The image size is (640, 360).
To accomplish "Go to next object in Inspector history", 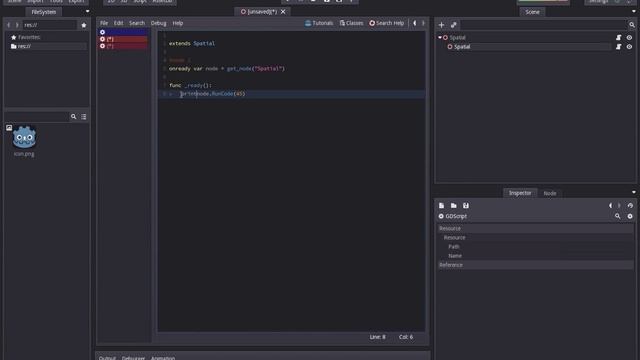I will (x=619, y=206).
